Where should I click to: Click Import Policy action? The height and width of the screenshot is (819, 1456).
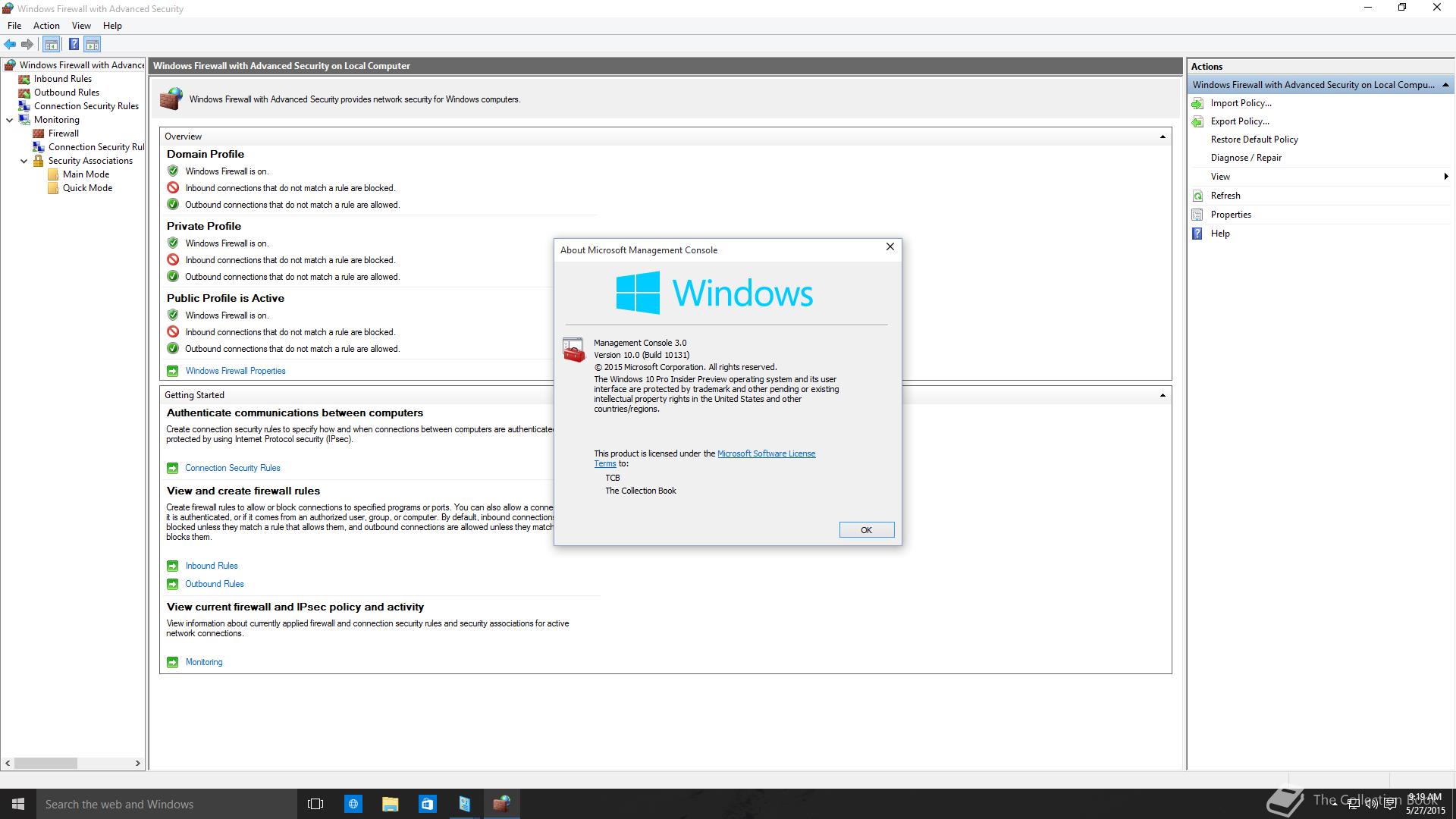click(1241, 103)
